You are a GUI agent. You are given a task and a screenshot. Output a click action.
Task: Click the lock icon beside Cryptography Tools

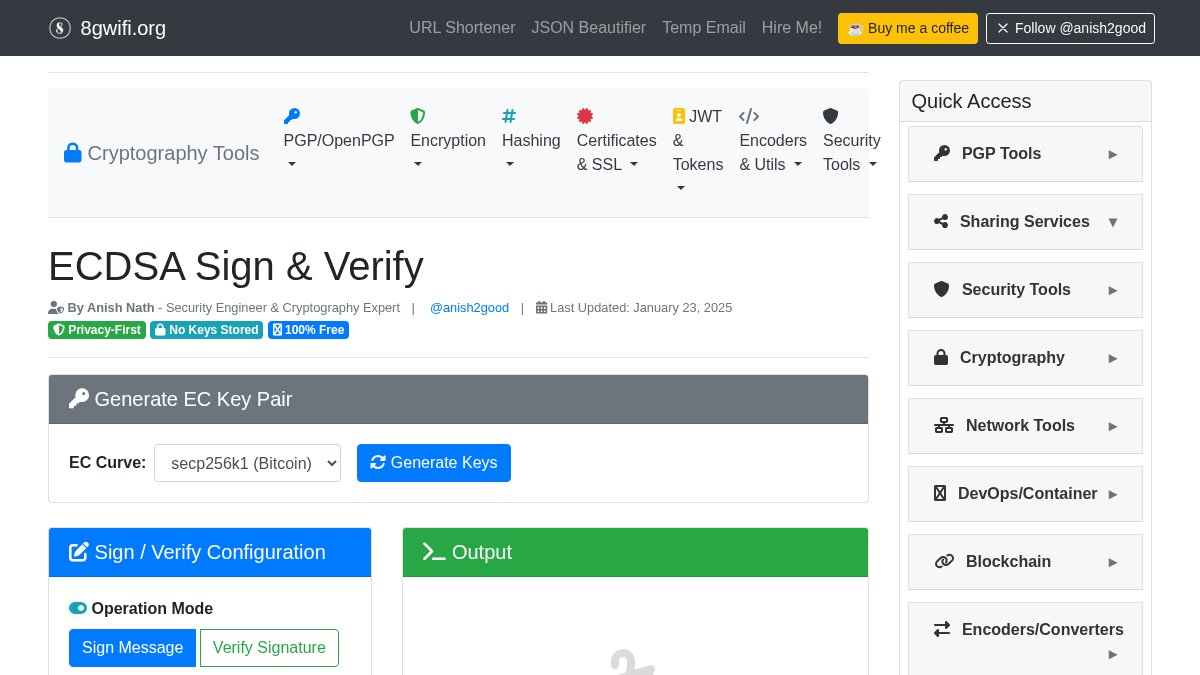[73, 153]
